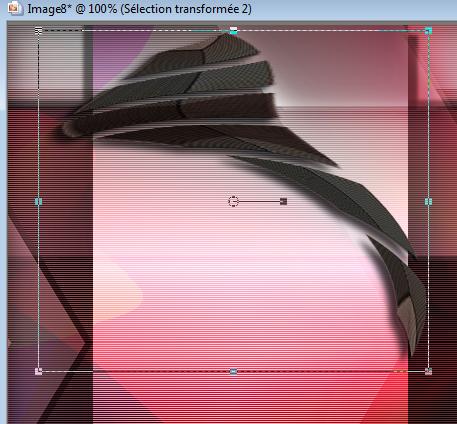Select the right-middle edge transform handle
This screenshot has width=457, height=424.
click(x=428, y=201)
